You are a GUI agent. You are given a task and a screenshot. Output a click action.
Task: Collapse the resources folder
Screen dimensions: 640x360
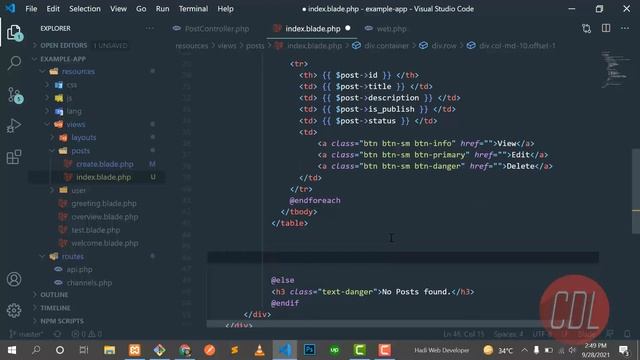pos(78,71)
